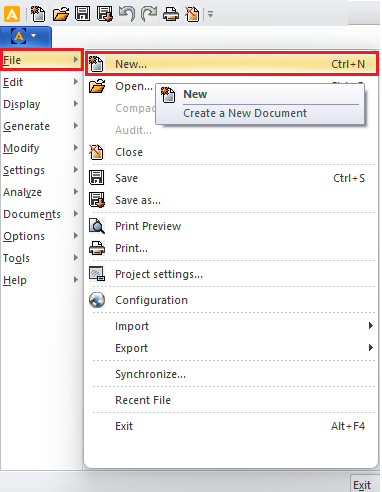Open the Generate menu

(x=41, y=126)
